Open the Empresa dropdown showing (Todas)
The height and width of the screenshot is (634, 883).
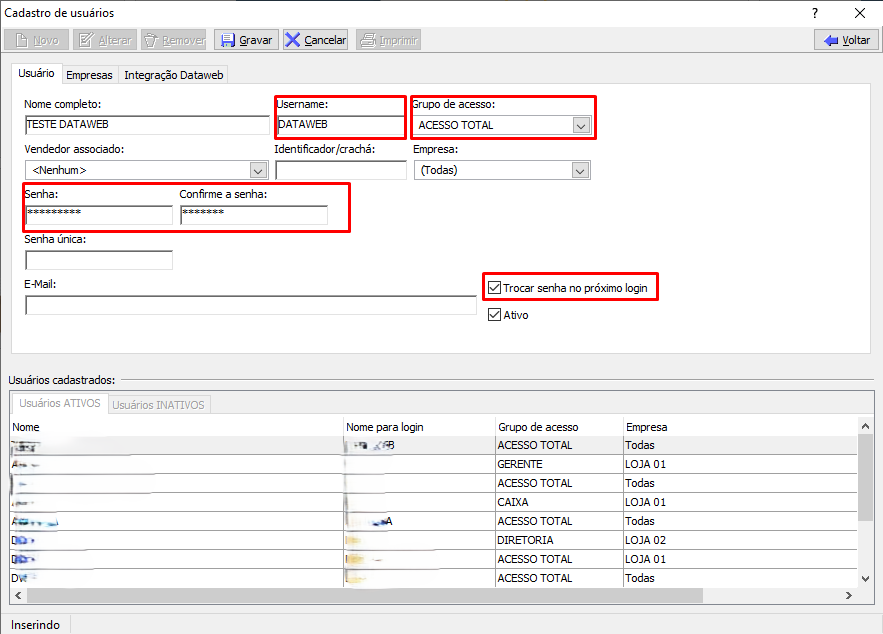(x=580, y=170)
